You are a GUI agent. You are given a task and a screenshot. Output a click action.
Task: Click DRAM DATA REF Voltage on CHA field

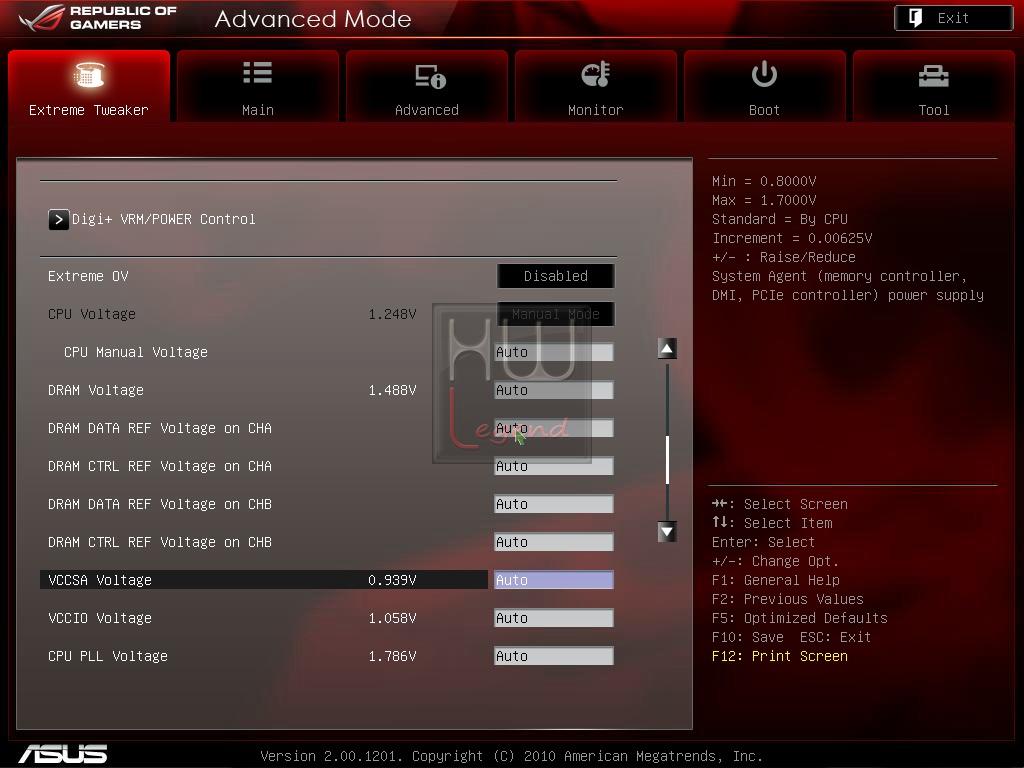(x=554, y=428)
